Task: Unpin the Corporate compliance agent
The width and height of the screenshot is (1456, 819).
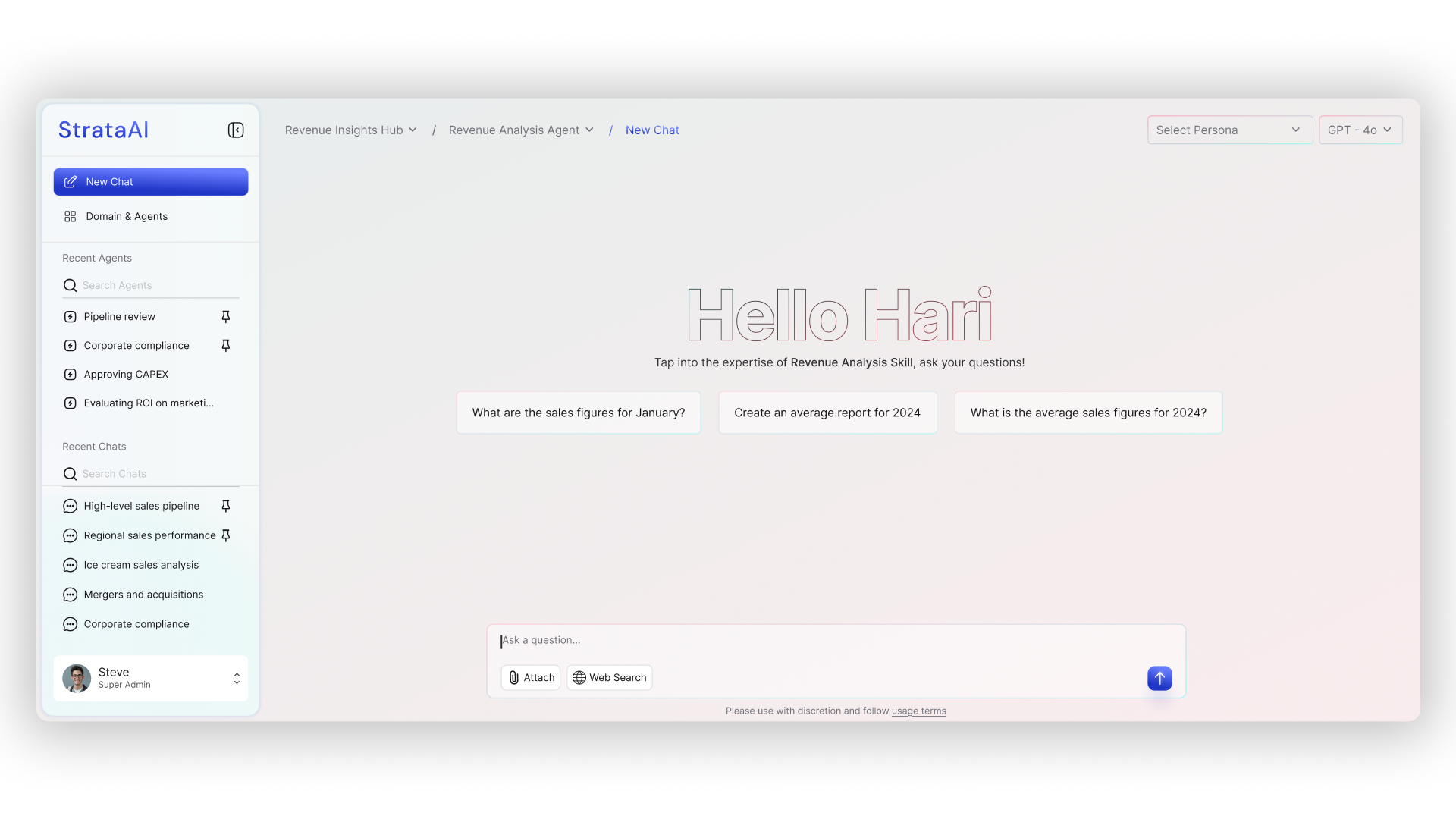Action: tap(225, 345)
